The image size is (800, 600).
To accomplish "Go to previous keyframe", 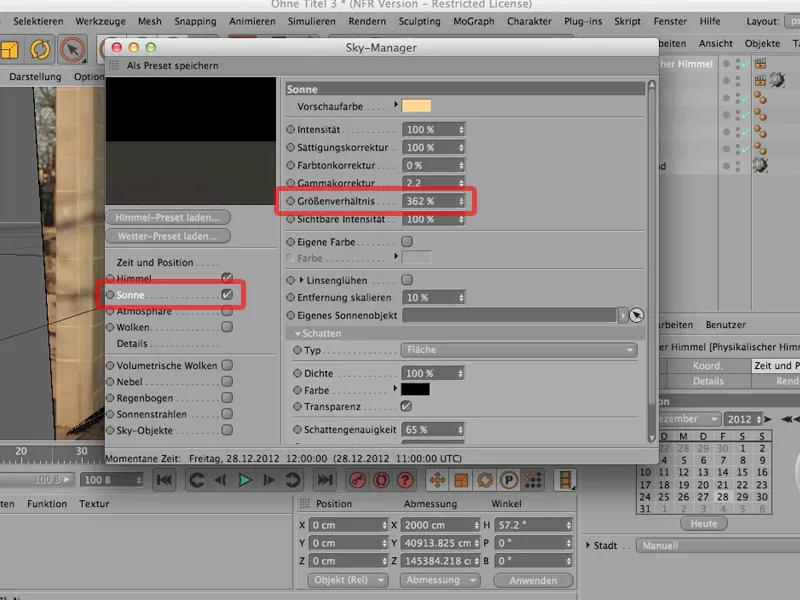I will point(196,480).
